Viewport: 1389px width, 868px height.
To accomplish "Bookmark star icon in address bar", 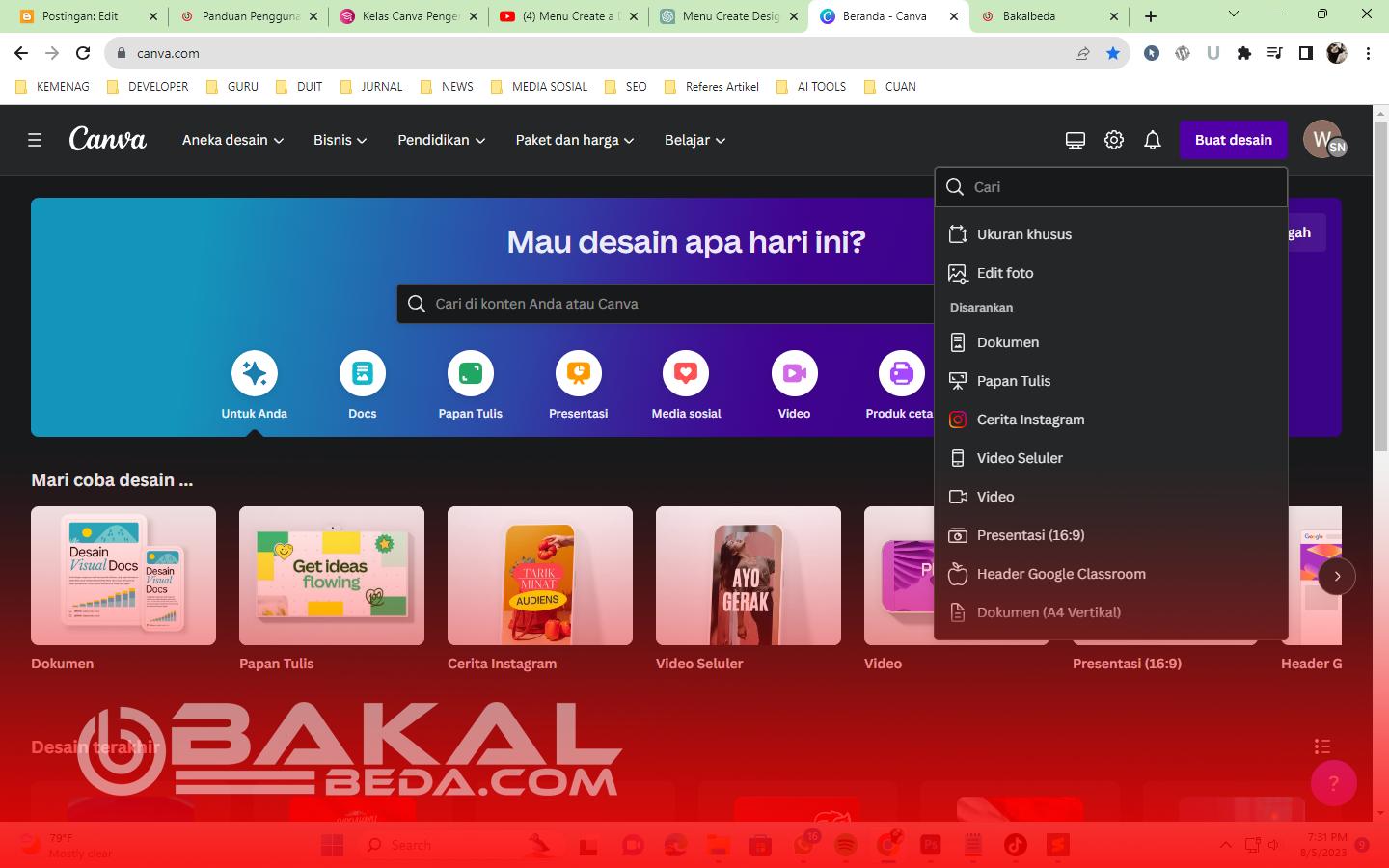I will point(1113,53).
